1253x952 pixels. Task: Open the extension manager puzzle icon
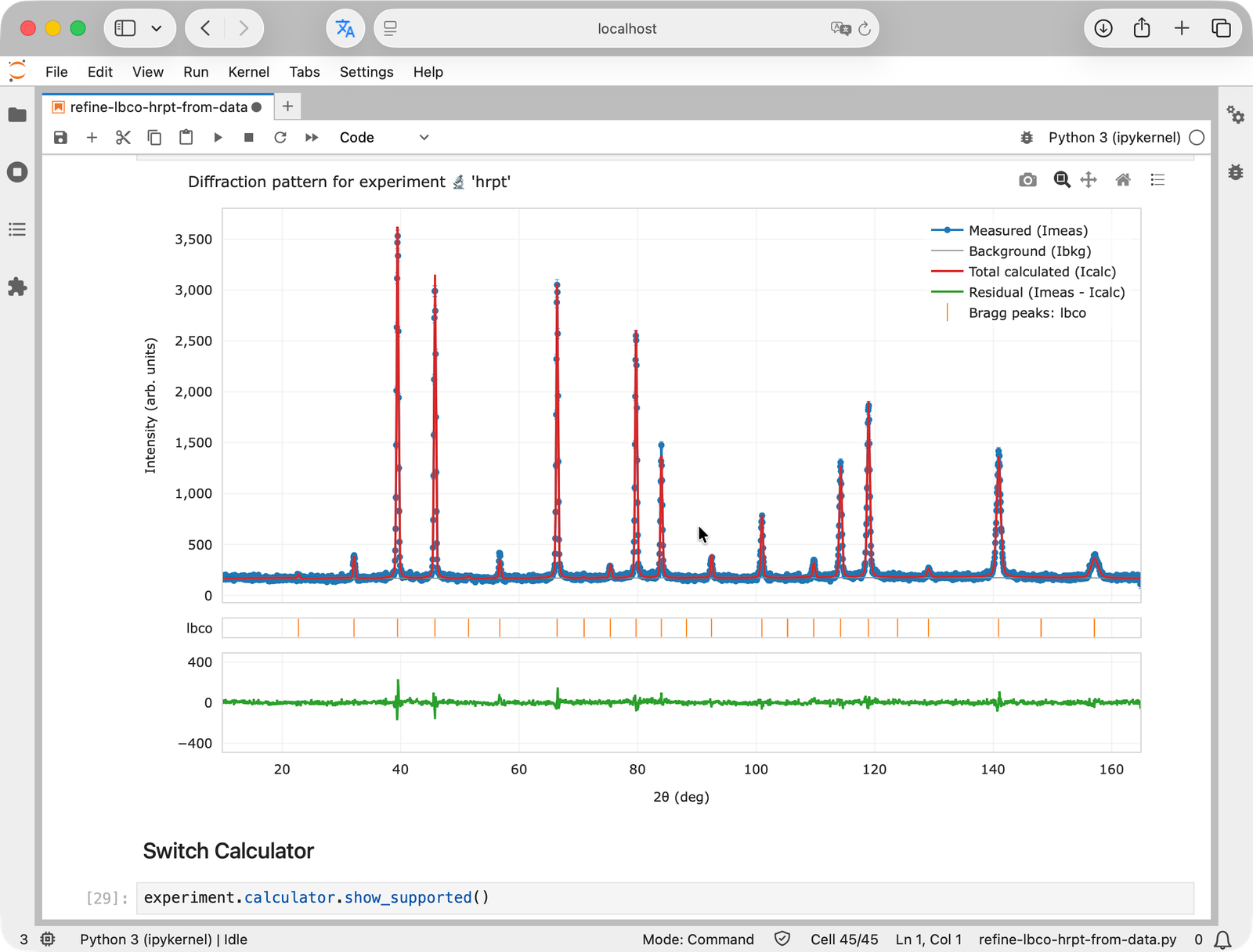point(17,287)
